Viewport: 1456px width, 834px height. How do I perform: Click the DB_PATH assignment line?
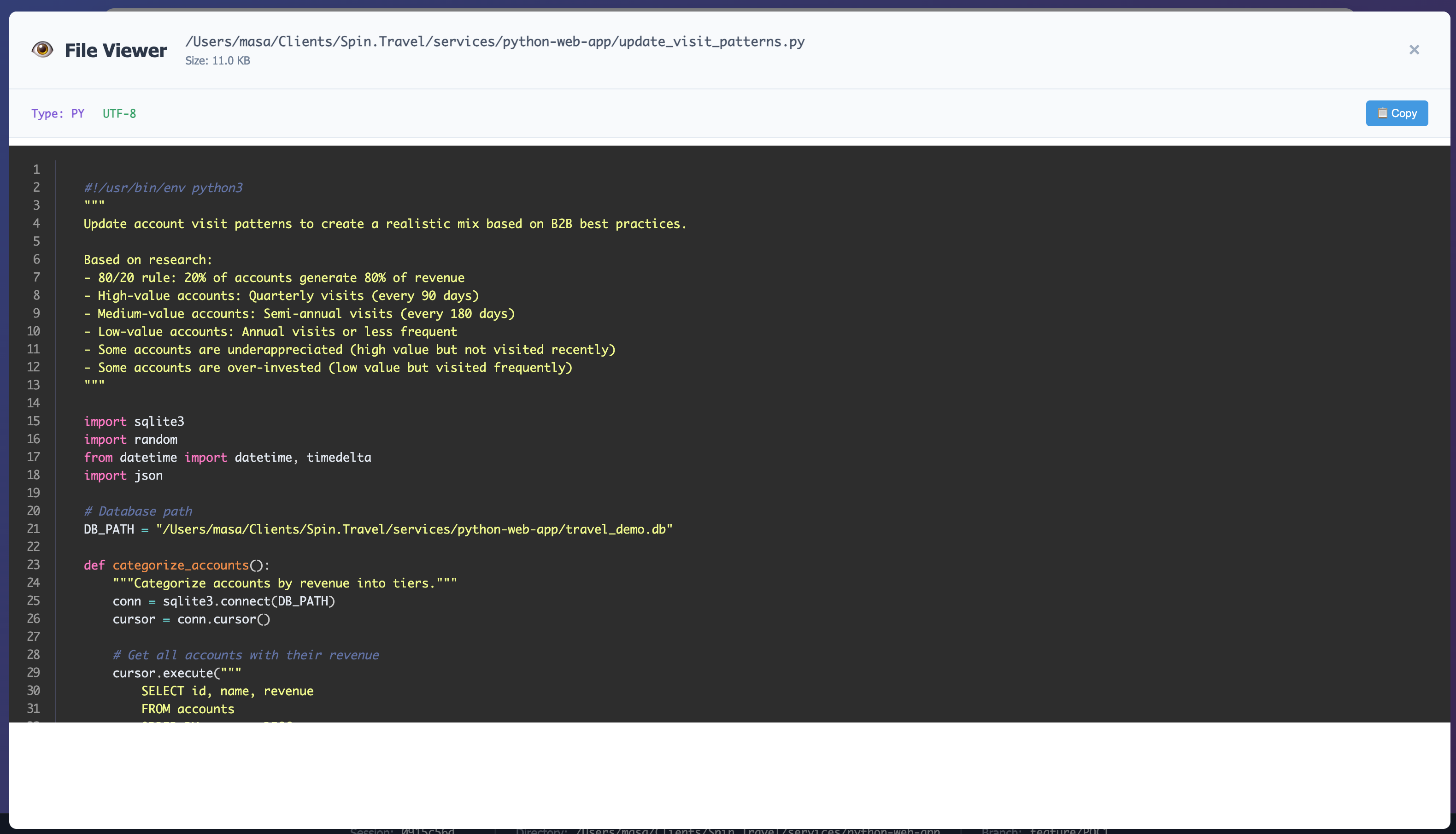point(378,529)
